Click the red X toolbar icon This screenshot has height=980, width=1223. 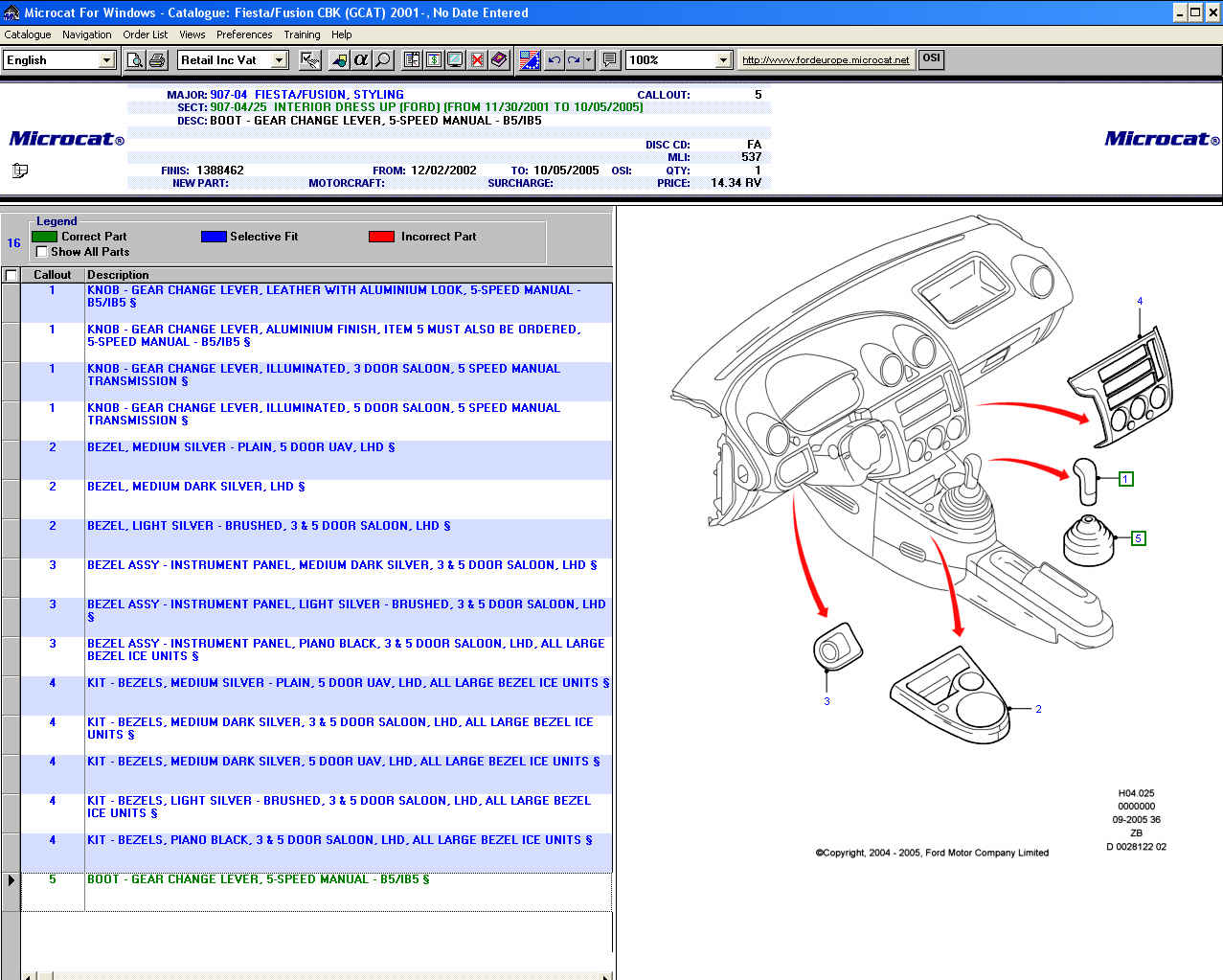pos(477,60)
